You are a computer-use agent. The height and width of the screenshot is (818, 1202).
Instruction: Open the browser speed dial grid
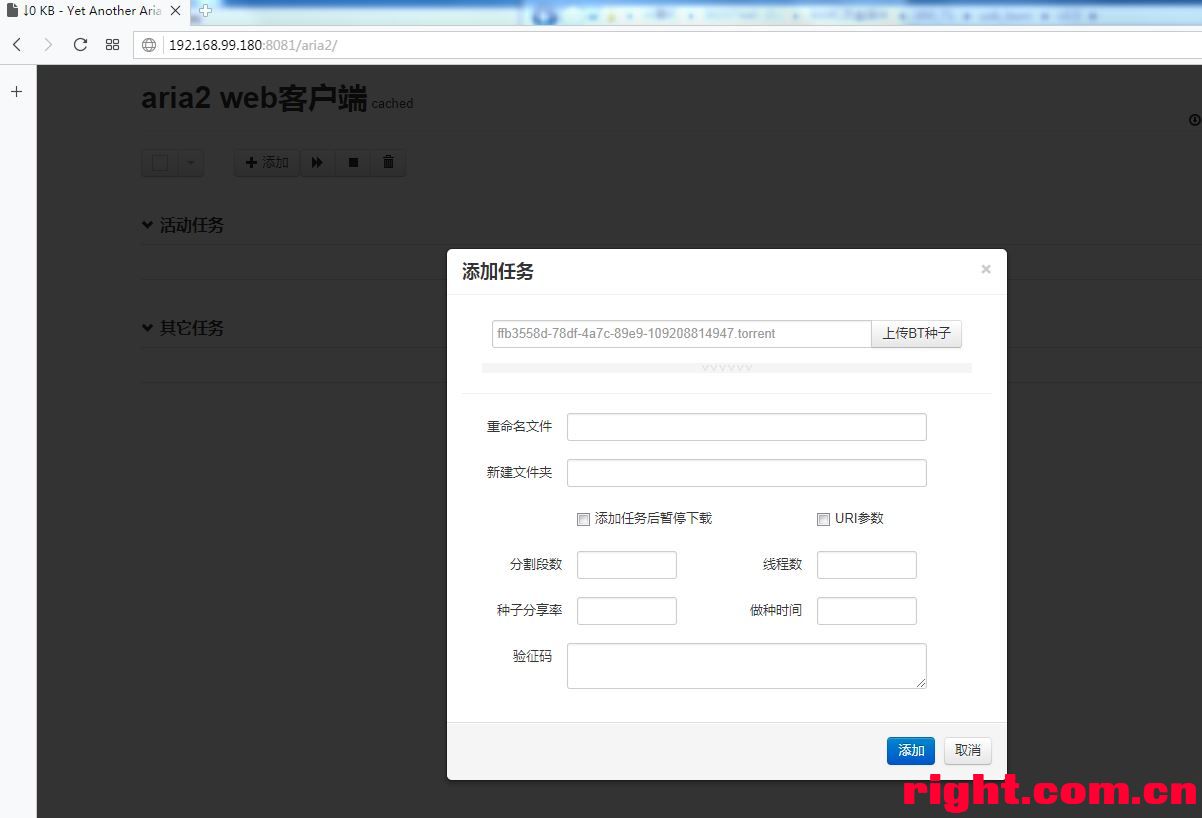pyautogui.click(x=112, y=45)
